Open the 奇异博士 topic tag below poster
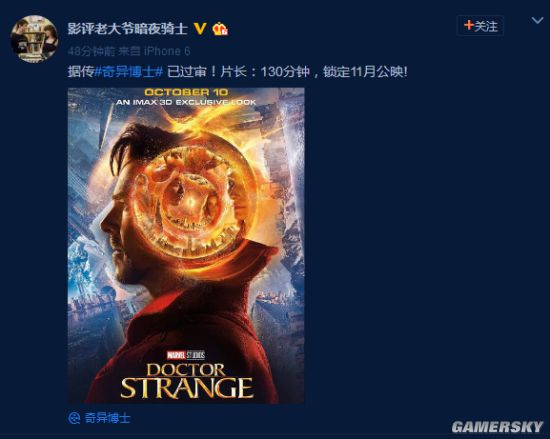 (107, 418)
